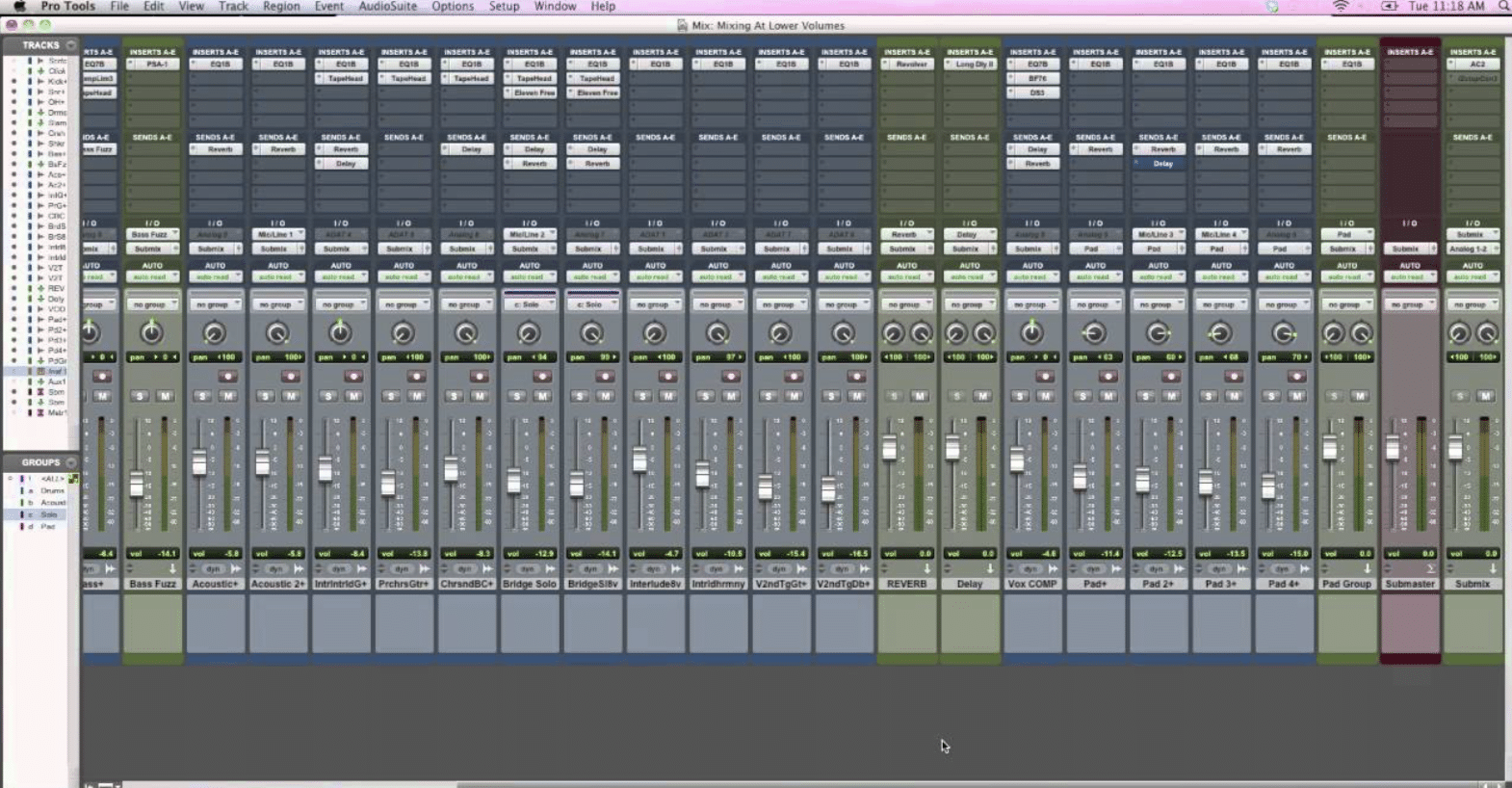Record-enable the Bridge Solo track
This screenshot has width=1512, height=788.
point(542,377)
